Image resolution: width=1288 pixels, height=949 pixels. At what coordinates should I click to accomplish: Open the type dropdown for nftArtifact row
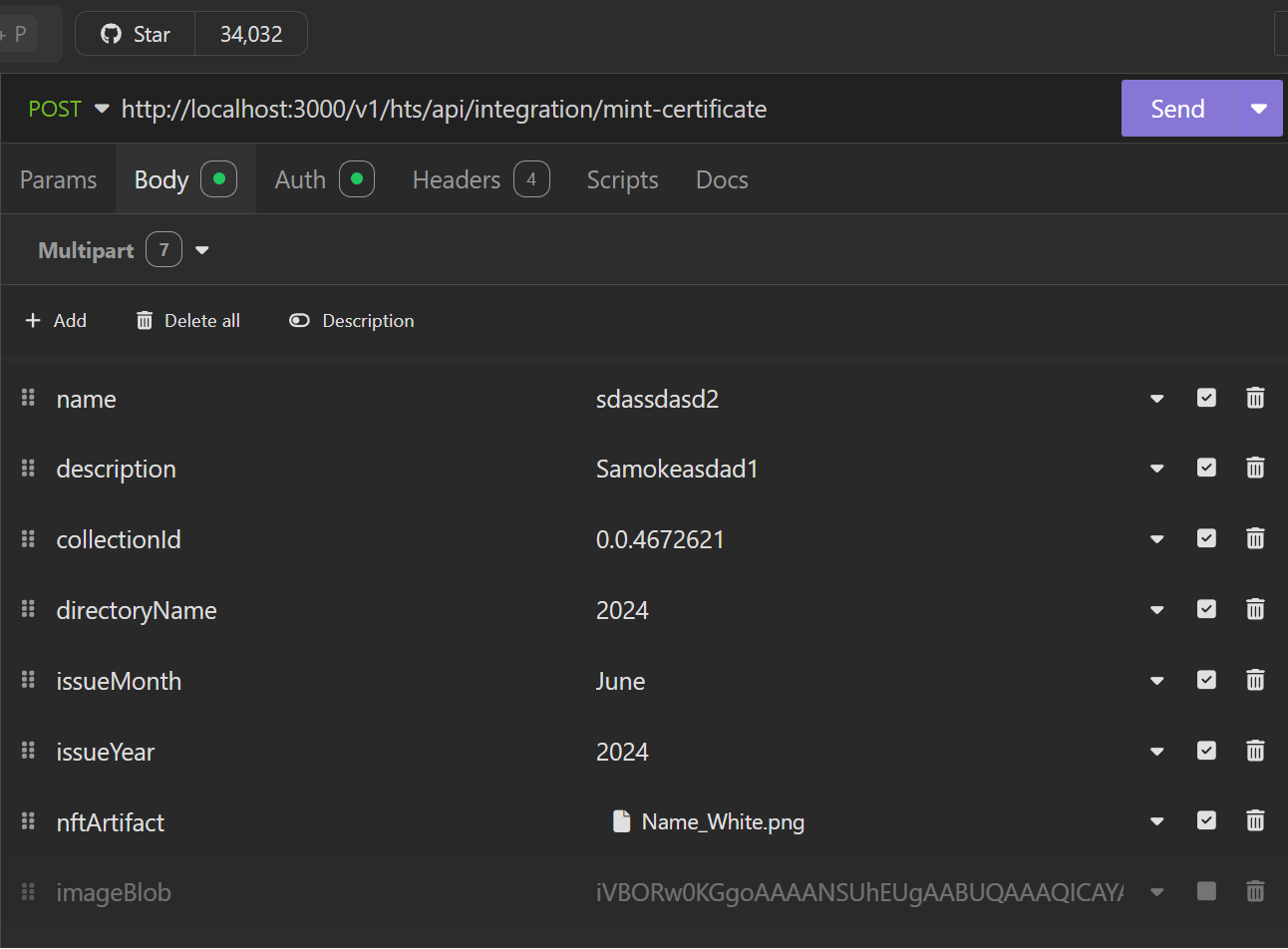1156,820
